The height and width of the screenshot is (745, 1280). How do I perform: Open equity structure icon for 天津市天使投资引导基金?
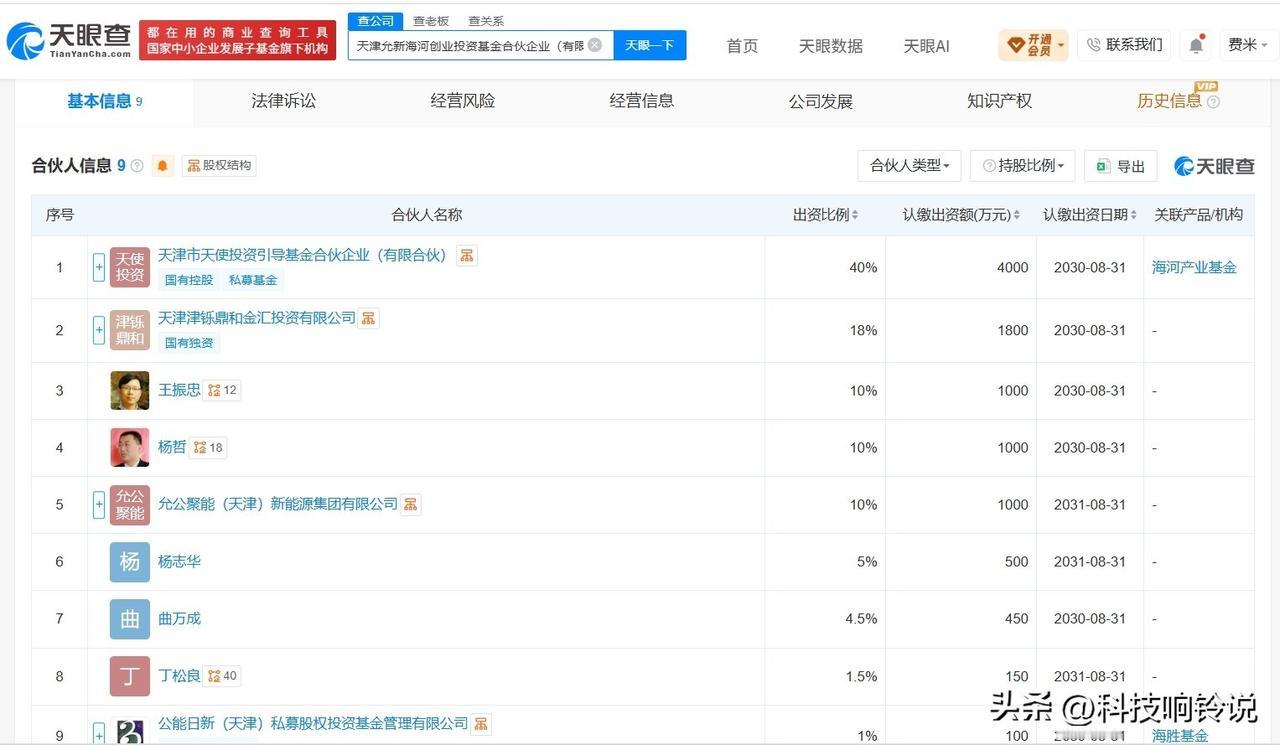tap(466, 255)
